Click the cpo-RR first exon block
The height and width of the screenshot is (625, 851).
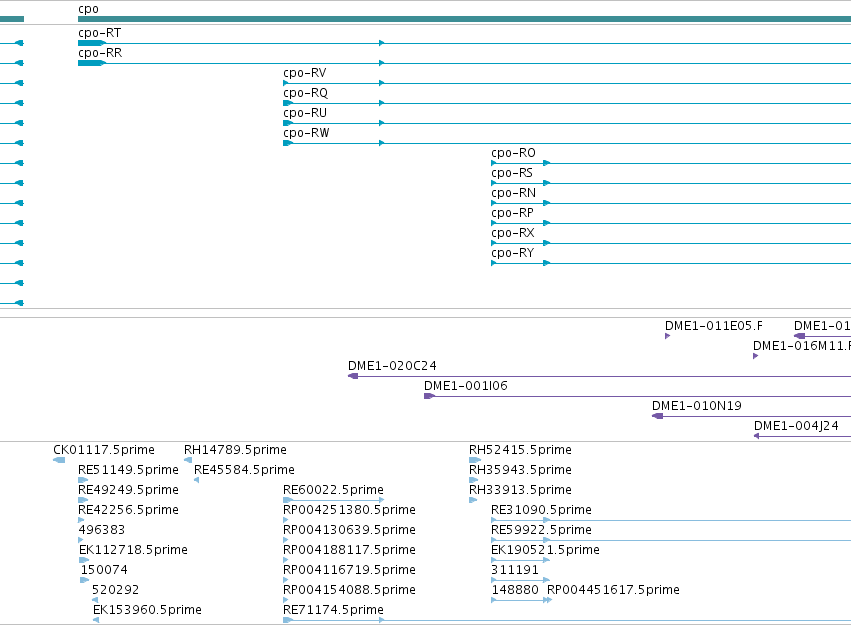click(91, 63)
